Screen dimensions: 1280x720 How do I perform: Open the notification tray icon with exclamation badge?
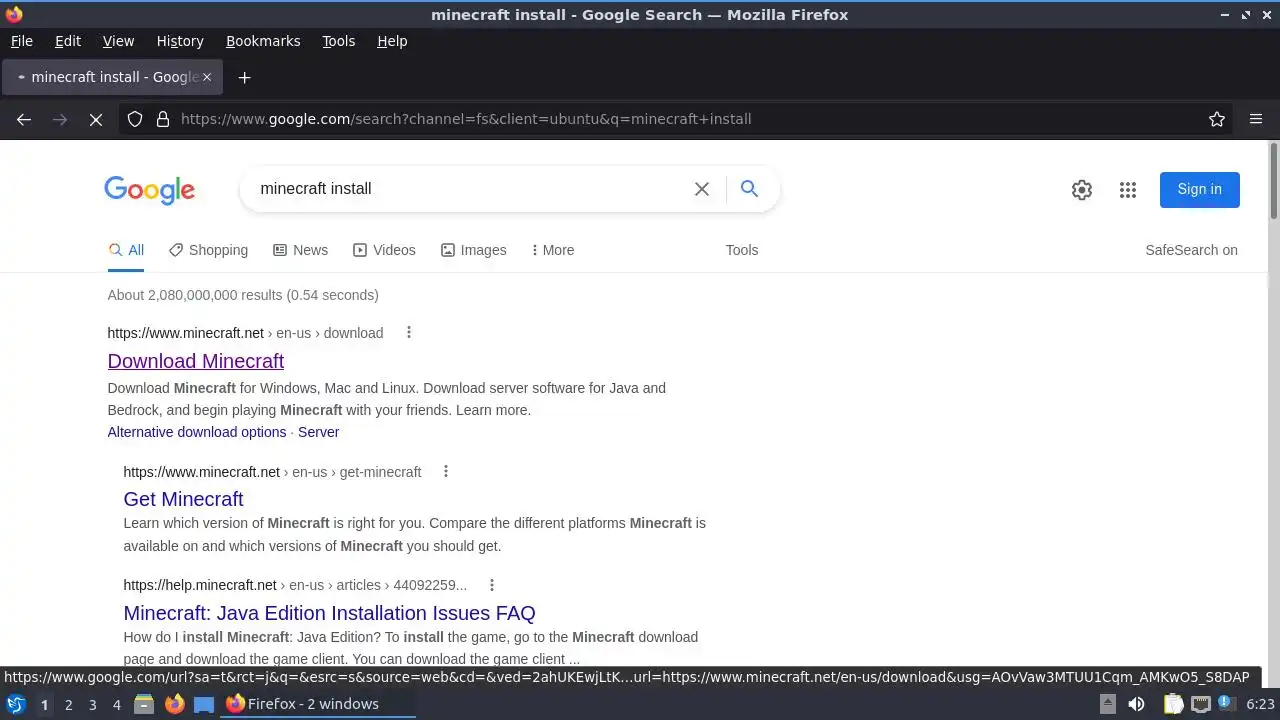(x=1225, y=703)
